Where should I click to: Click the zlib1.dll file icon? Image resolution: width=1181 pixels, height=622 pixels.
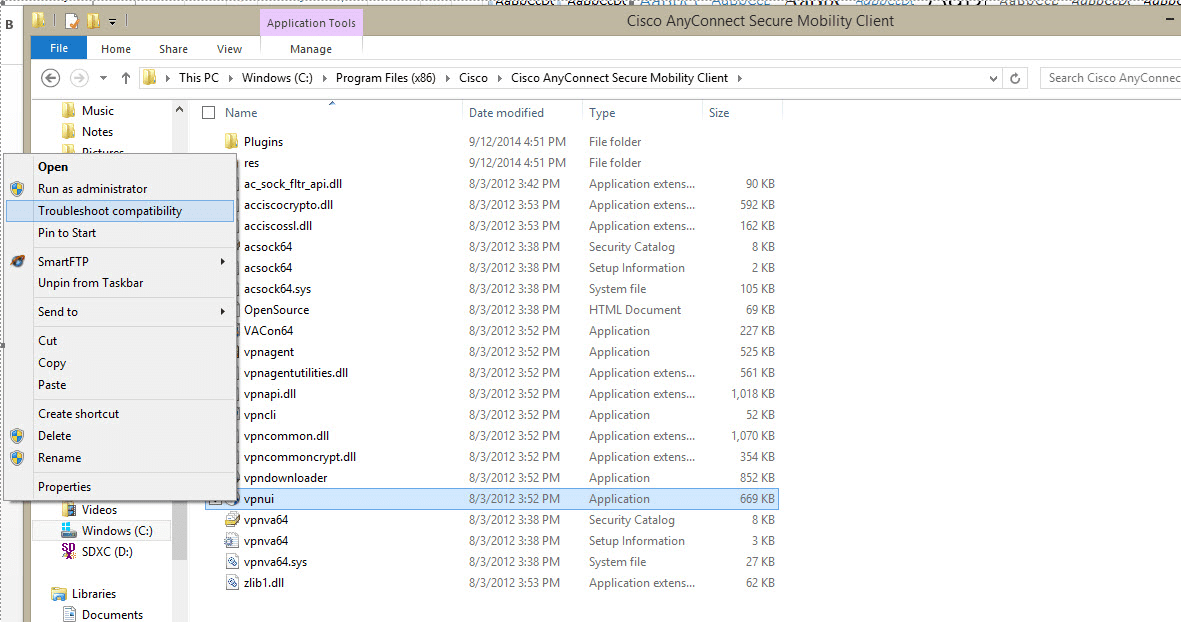(x=232, y=583)
